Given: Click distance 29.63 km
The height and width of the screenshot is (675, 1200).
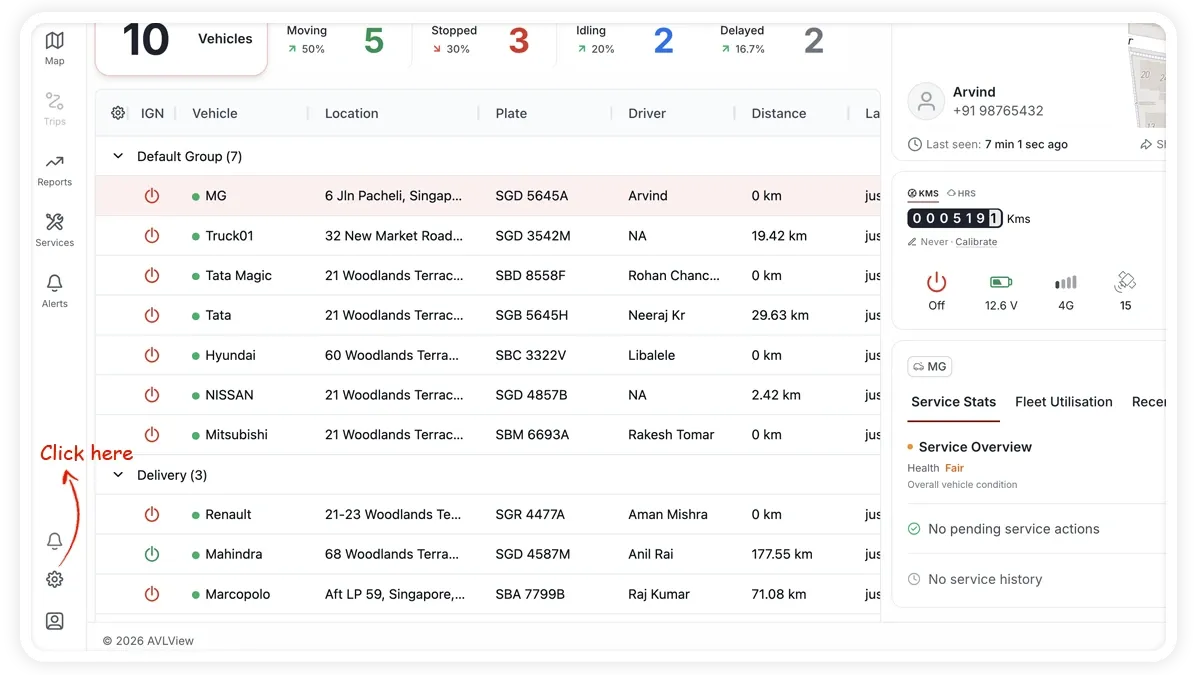Looking at the screenshot, I should point(780,315).
